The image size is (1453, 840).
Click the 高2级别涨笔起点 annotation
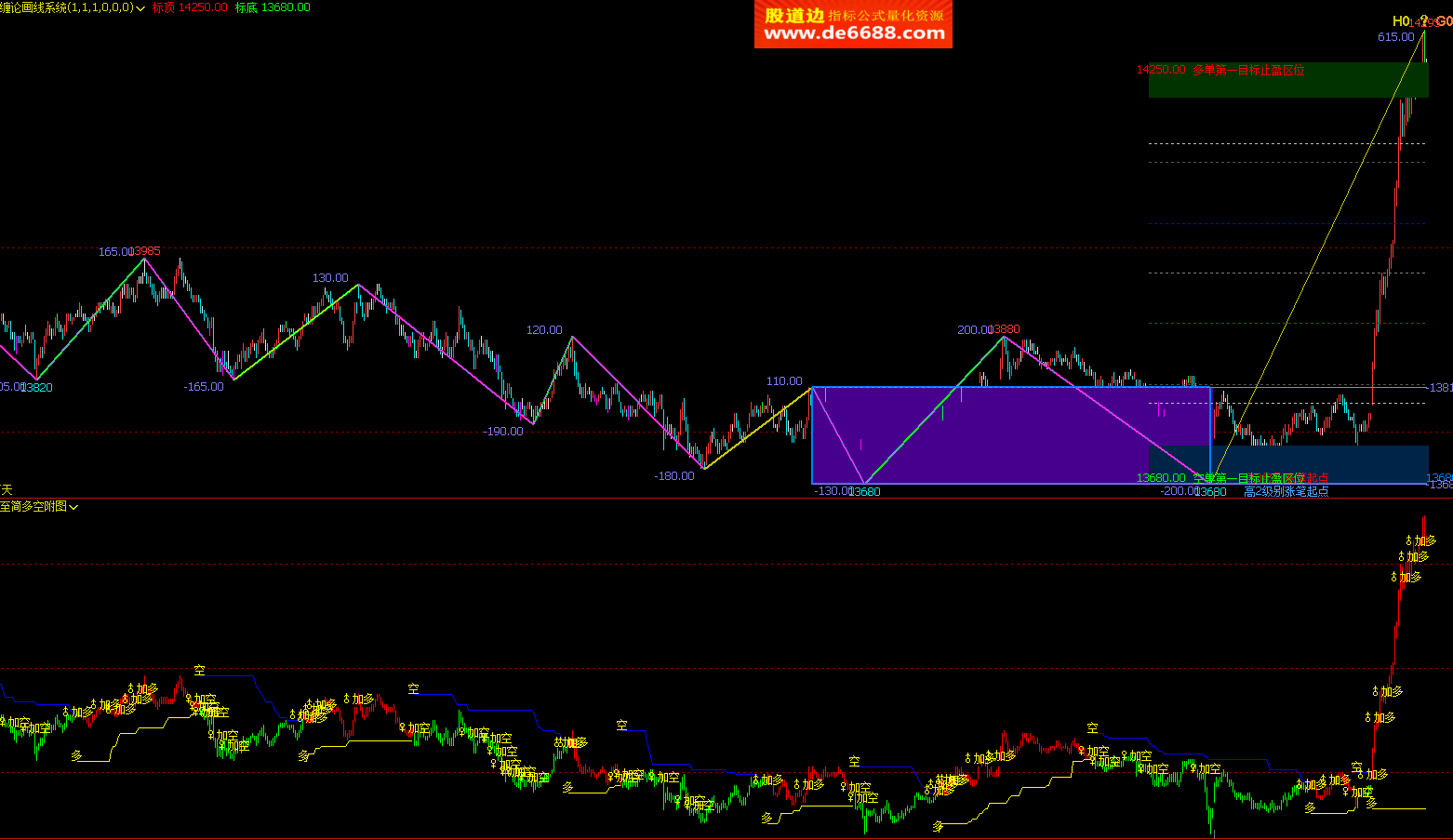point(1286,491)
